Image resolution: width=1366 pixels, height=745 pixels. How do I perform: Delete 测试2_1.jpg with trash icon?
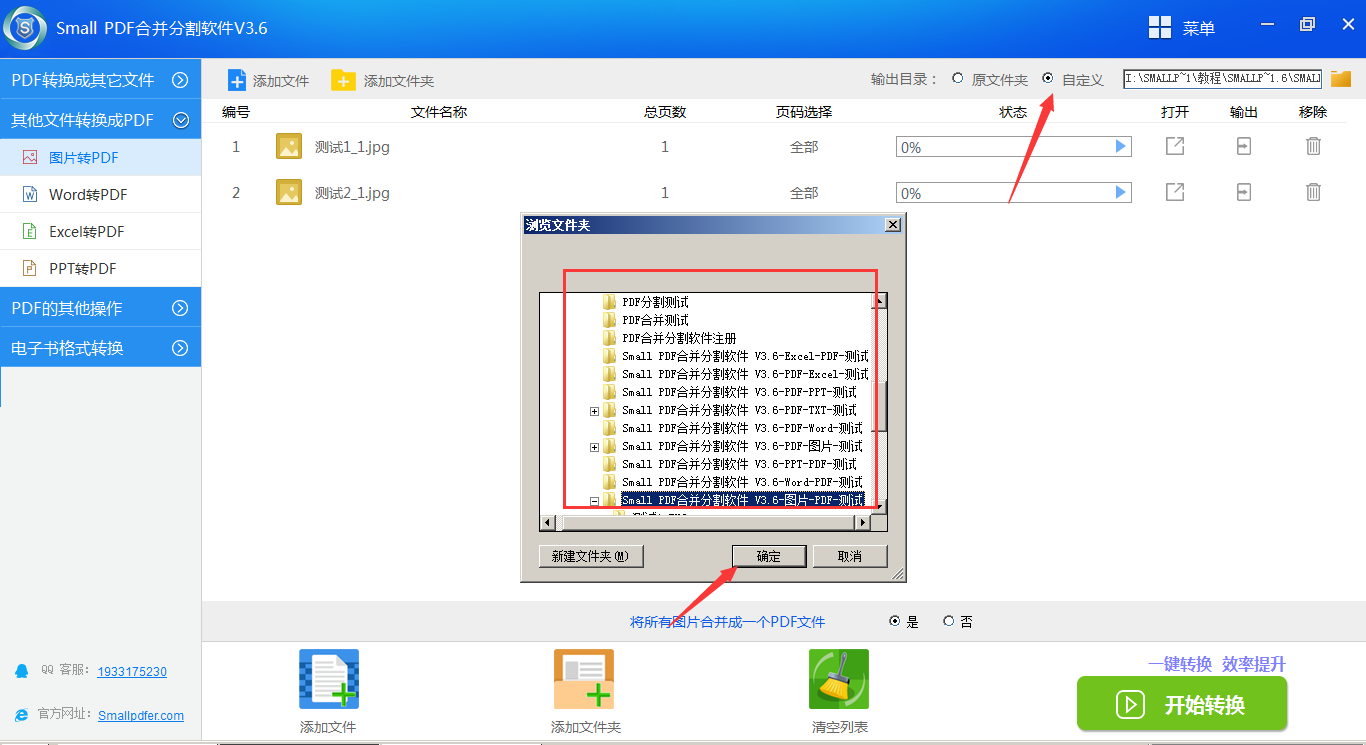tap(1313, 192)
